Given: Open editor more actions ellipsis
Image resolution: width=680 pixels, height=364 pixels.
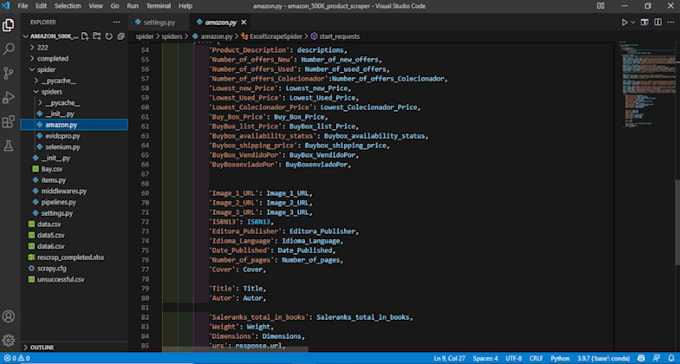Looking at the screenshot, I should pyautogui.click(x=671, y=22).
